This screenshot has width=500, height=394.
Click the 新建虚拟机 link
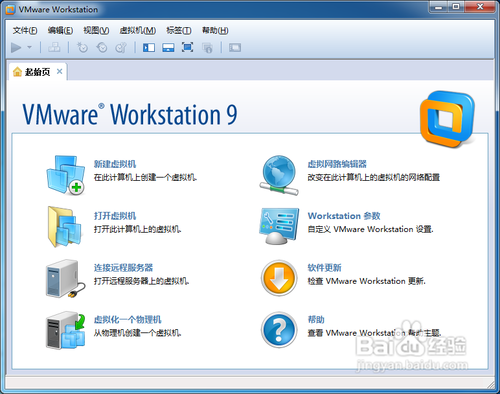click(115, 164)
